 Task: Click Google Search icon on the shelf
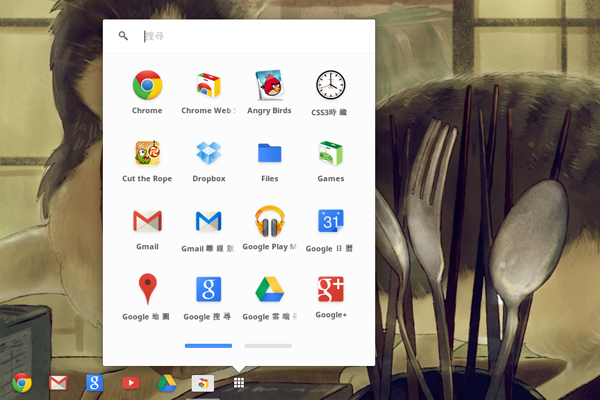(x=94, y=383)
